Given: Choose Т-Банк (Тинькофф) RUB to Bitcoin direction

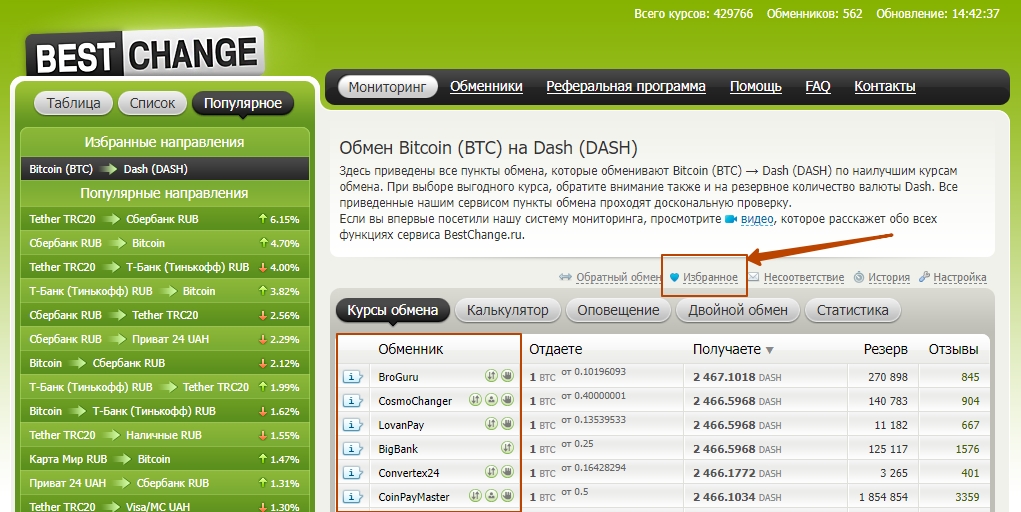Looking at the screenshot, I should coord(165,291).
